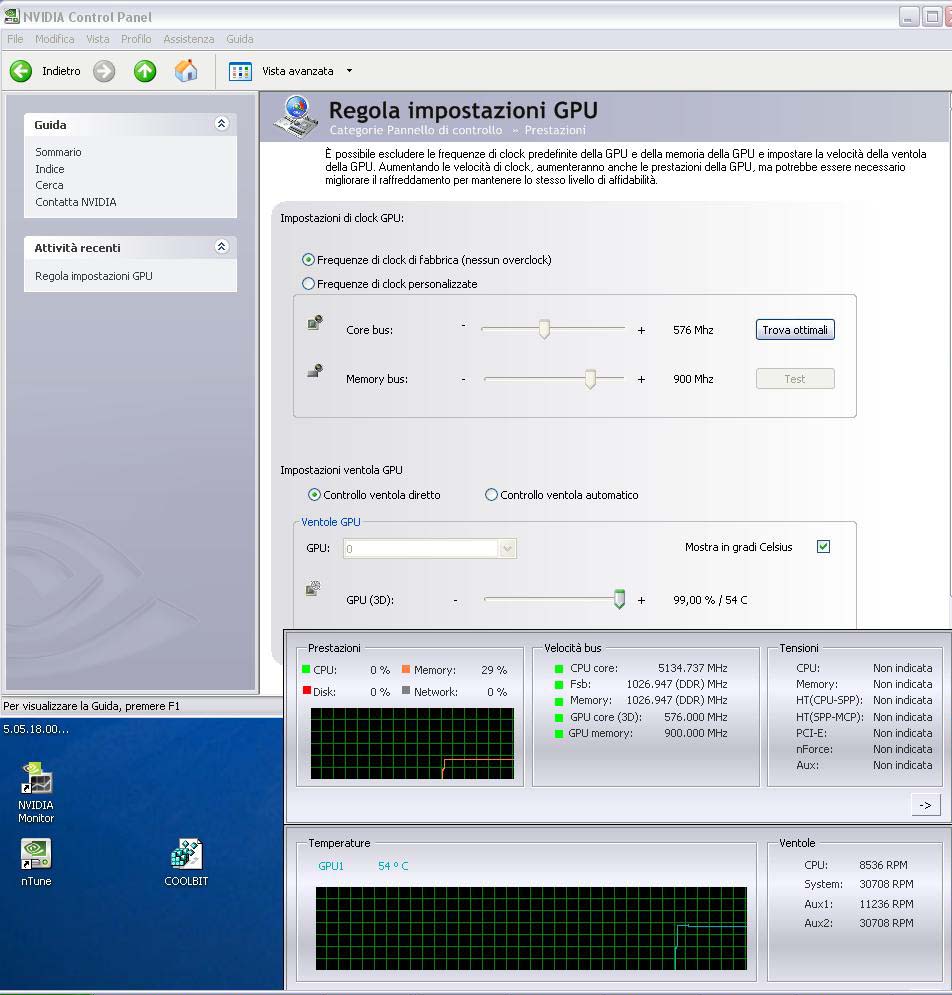Image resolution: width=952 pixels, height=995 pixels.
Task: Click the GPU (3D) fan speed slider thumb
Action: (619, 599)
